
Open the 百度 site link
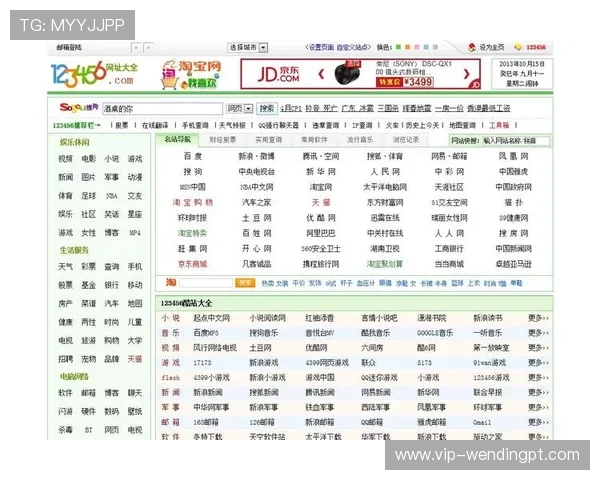[x=192, y=156]
